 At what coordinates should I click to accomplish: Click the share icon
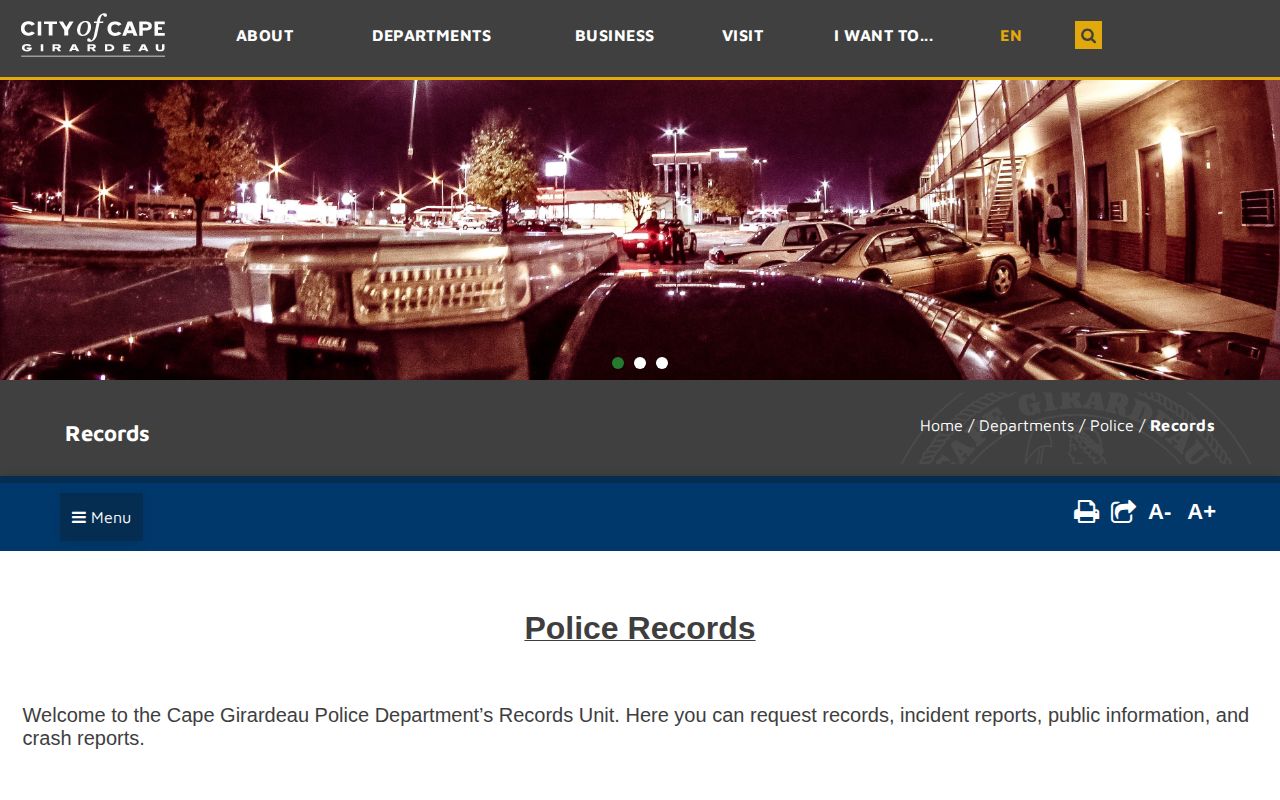[1123, 512]
